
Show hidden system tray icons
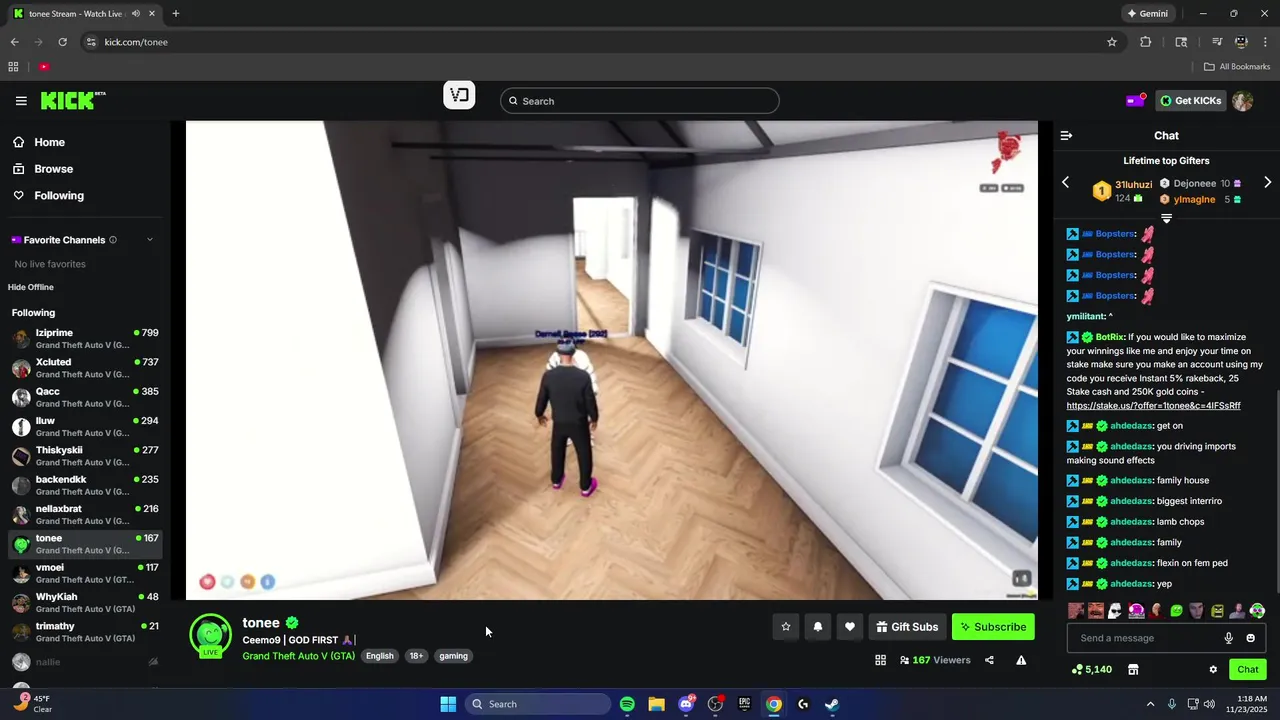tap(1150, 704)
